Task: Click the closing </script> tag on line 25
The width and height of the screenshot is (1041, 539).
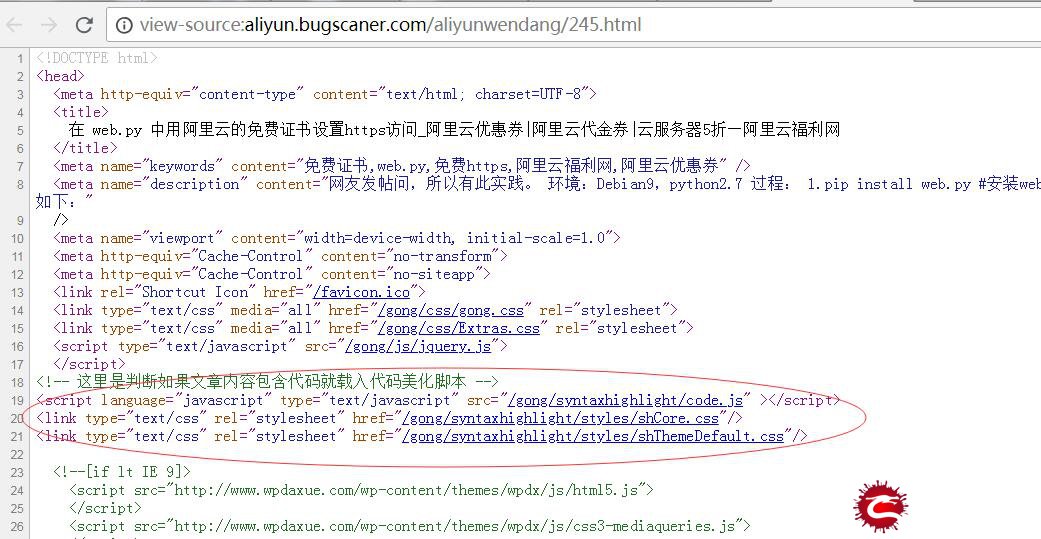Action: coord(106,508)
